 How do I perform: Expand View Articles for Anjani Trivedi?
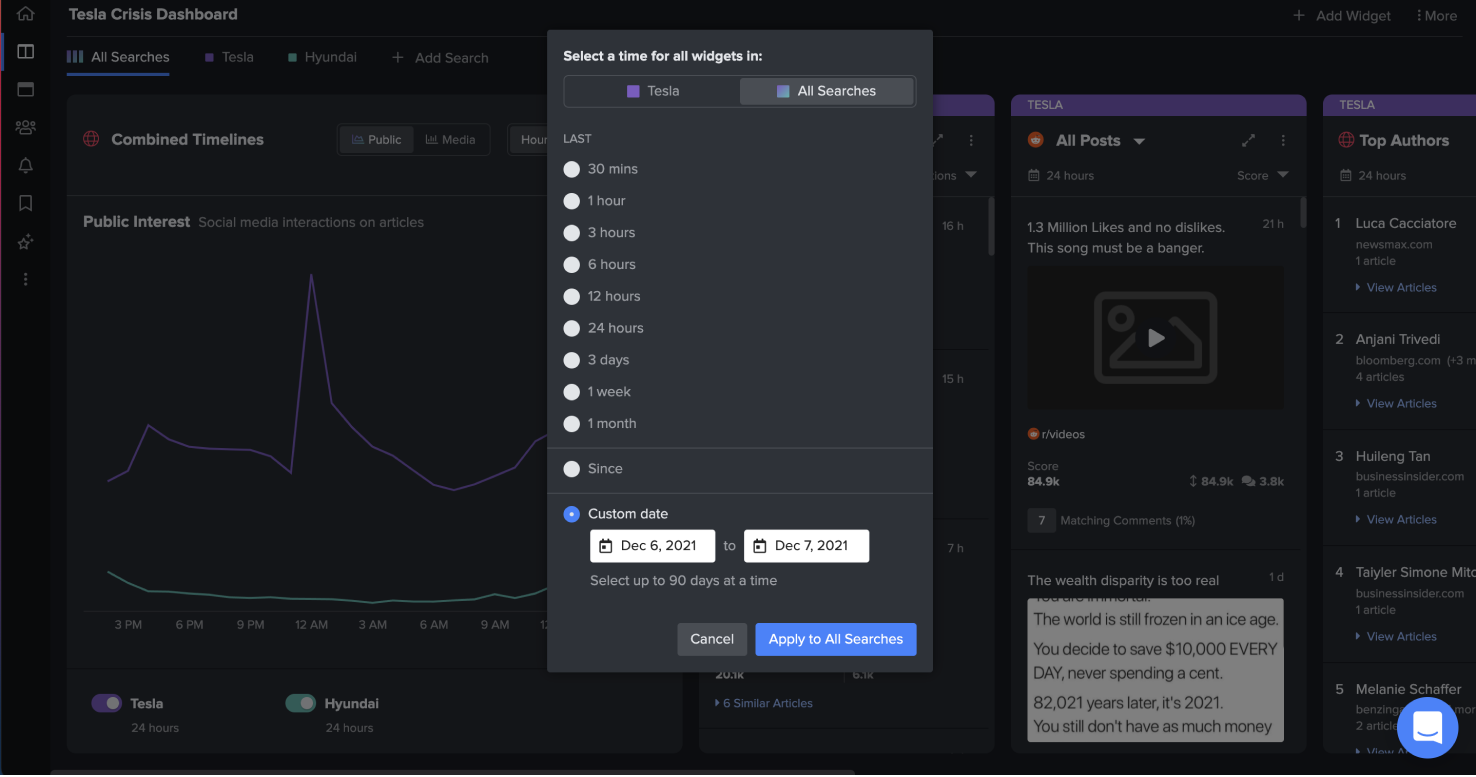1396,403
